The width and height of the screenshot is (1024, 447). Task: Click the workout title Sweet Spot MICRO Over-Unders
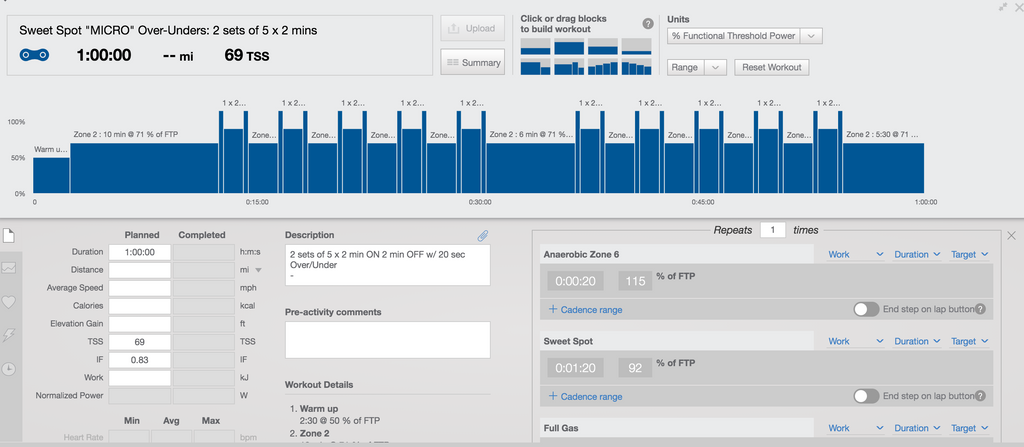168,31
